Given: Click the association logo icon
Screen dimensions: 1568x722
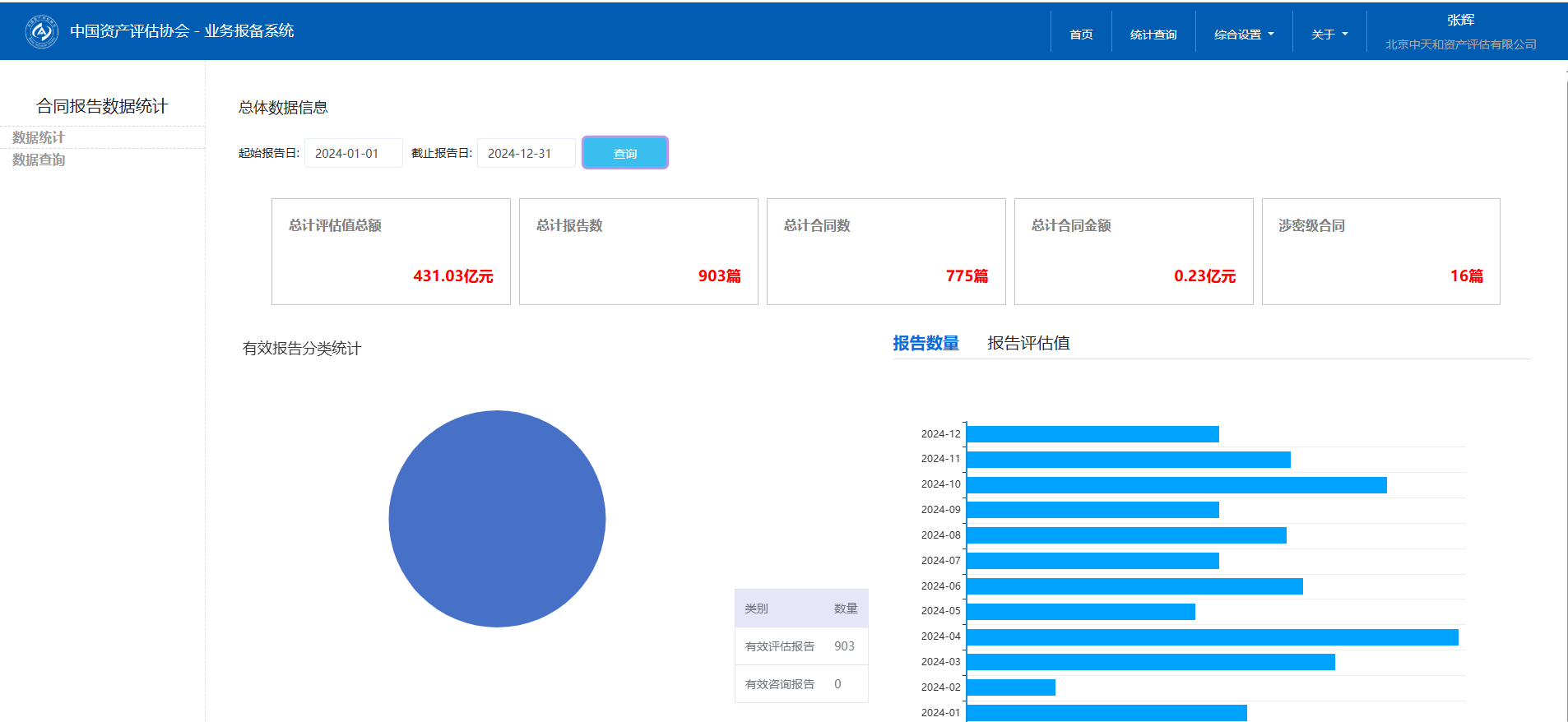Looking at the screenshot, I should click(x=41, y=32).
